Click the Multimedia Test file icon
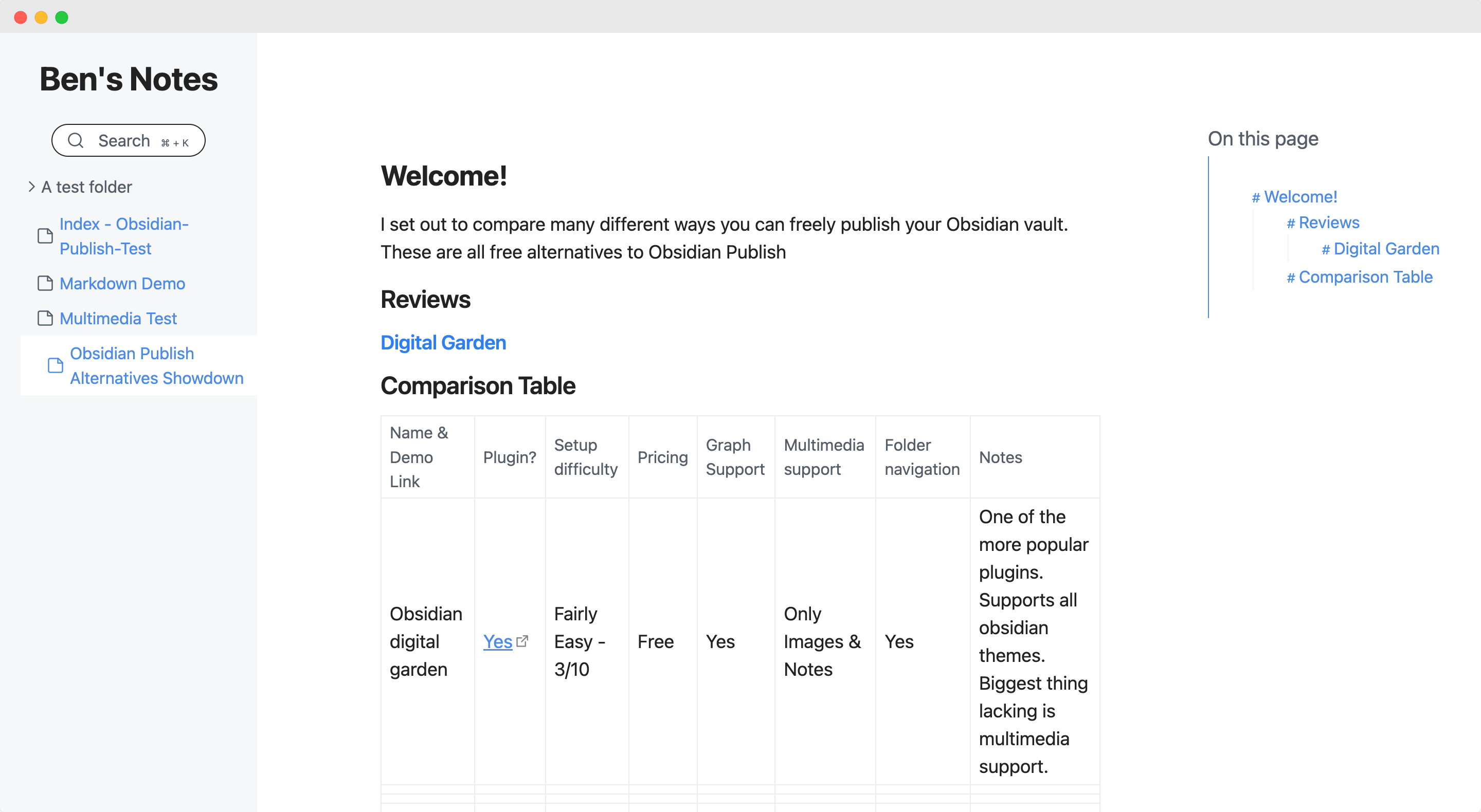Screen dimensions: 1481x812 pos(45,318)
